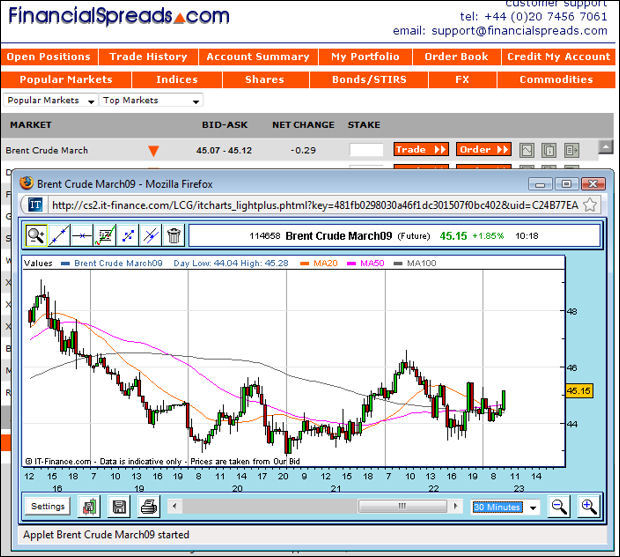Click market info icon in Brent Crude row
620x557 pixels.
pos(549,150)
